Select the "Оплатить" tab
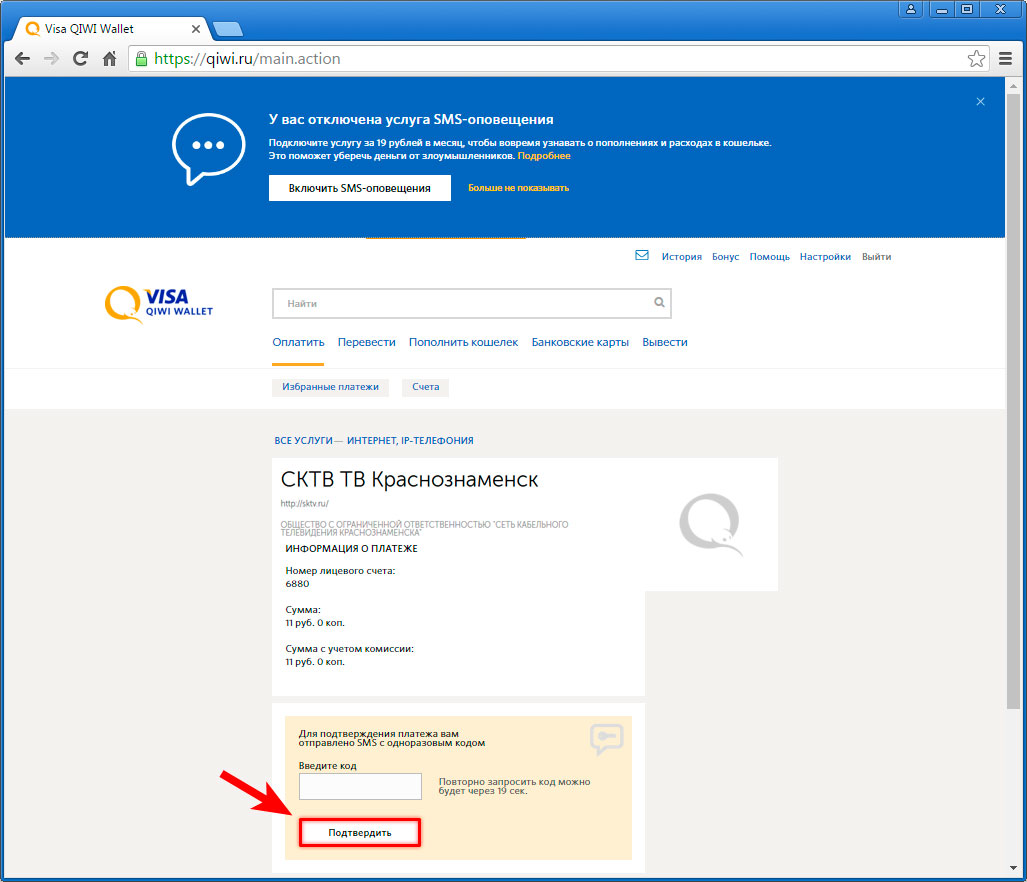Viewport: 1027px width, 882px height. tap(298, 342)
